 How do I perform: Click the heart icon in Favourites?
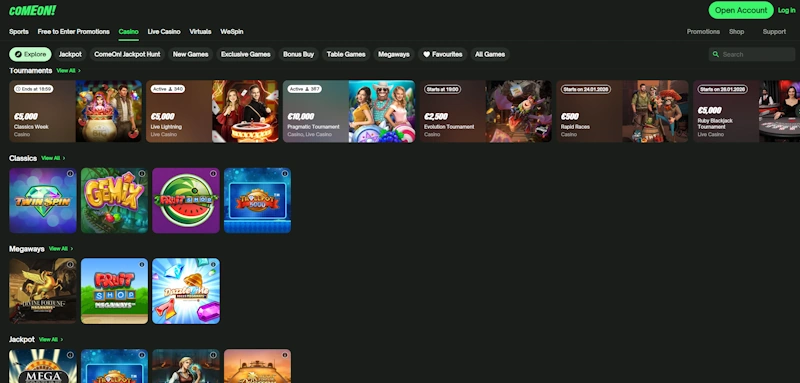(427, 54)
